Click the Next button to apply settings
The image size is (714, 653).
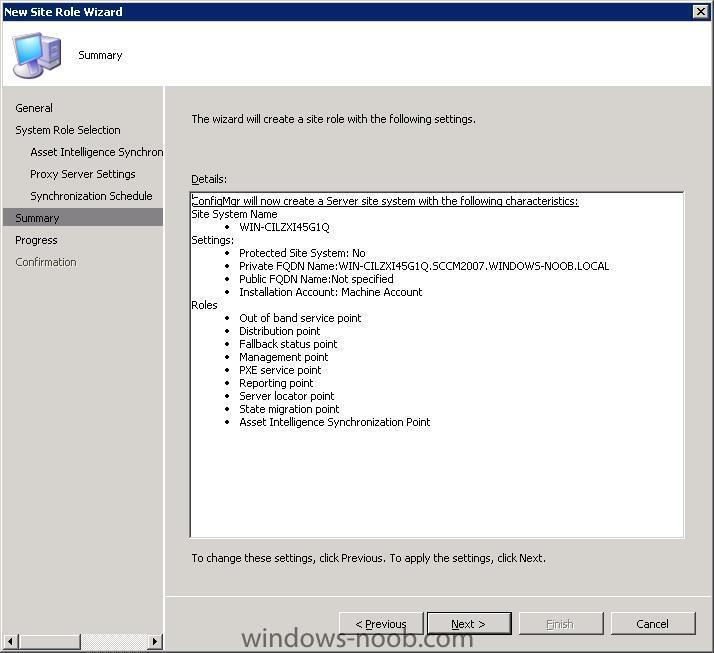point(469,623)
